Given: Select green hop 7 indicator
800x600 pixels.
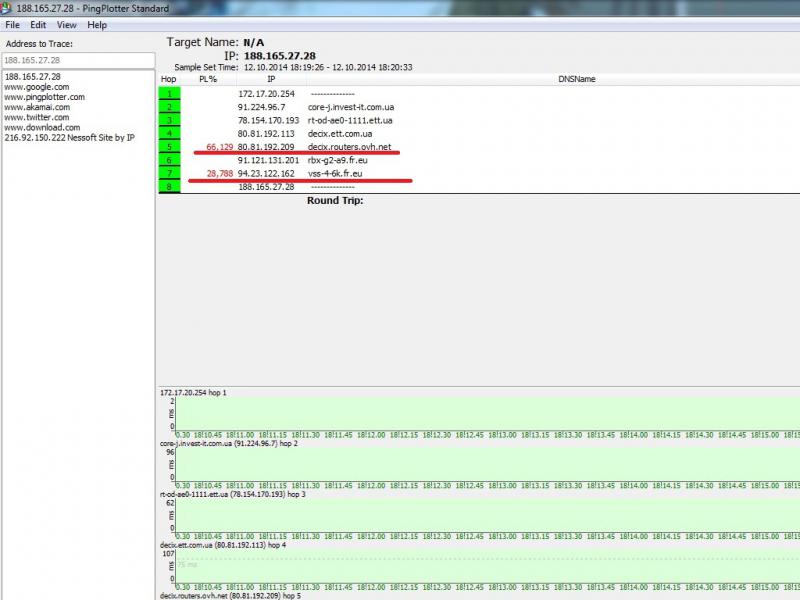Looking at the screenshot, I should (x=169, y=173).
